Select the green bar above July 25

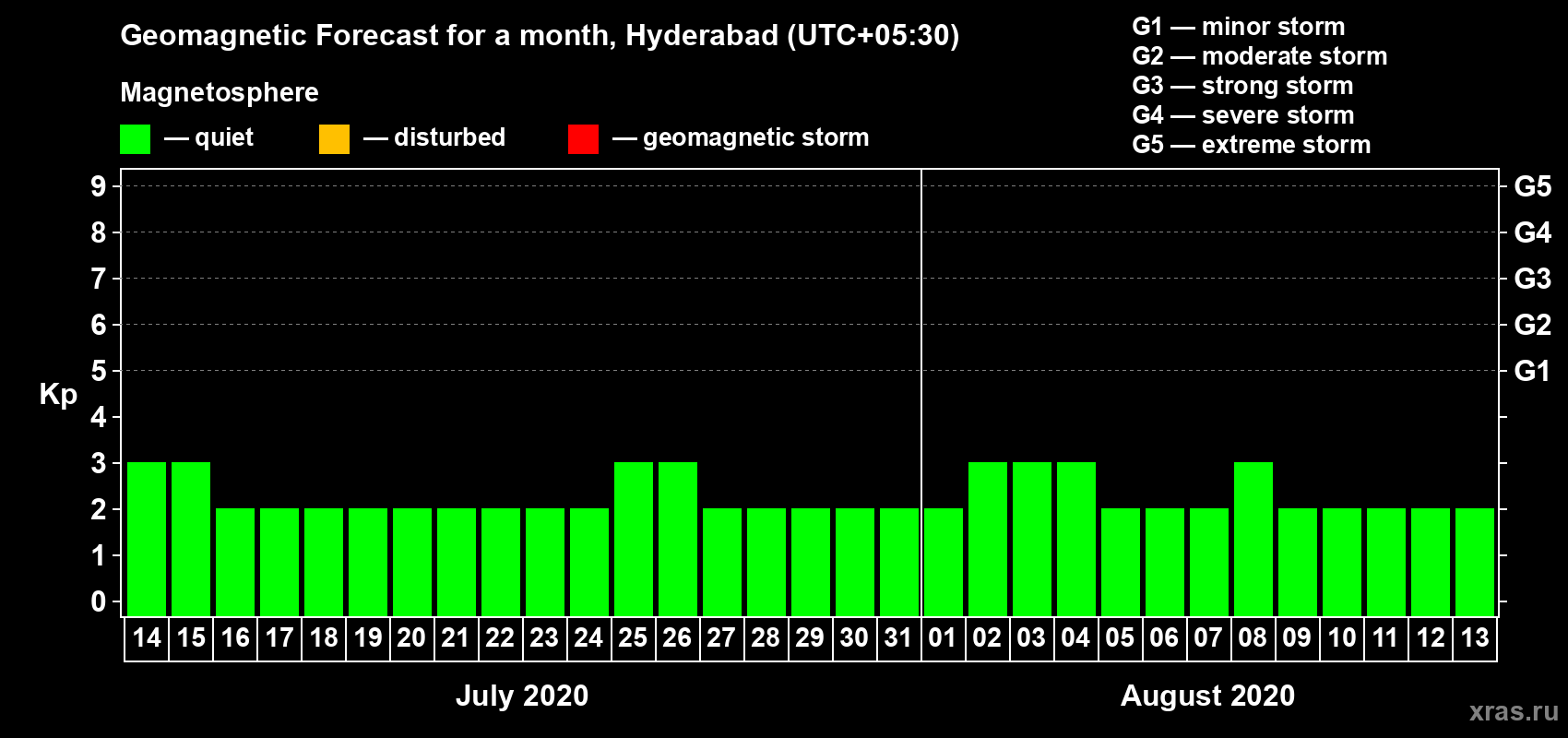click(634, 539)
